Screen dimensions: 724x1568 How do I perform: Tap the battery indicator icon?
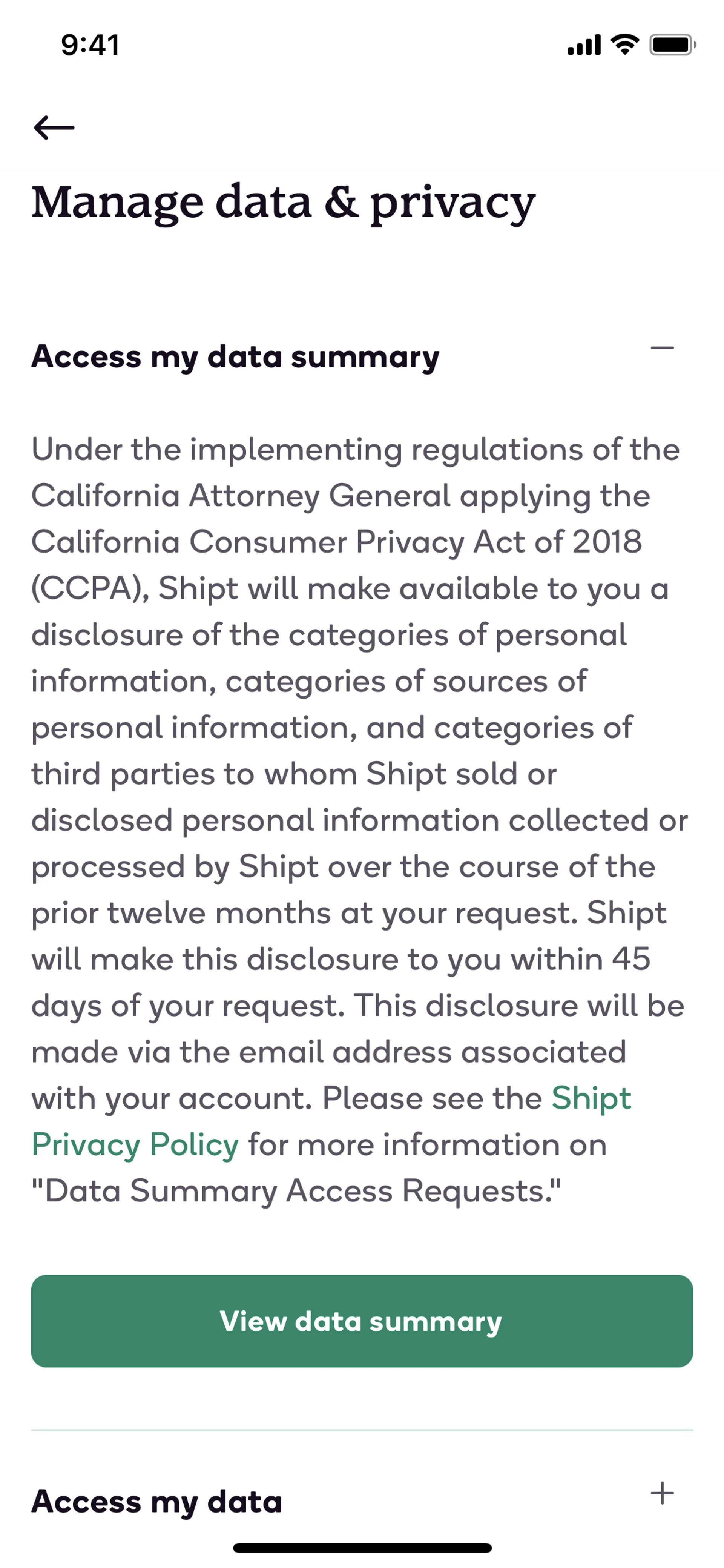coord(672,45)
